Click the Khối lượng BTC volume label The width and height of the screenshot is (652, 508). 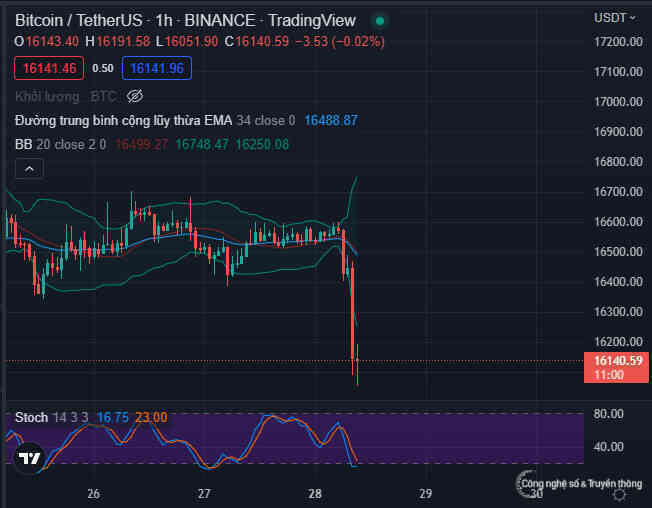tap(66, 96)
